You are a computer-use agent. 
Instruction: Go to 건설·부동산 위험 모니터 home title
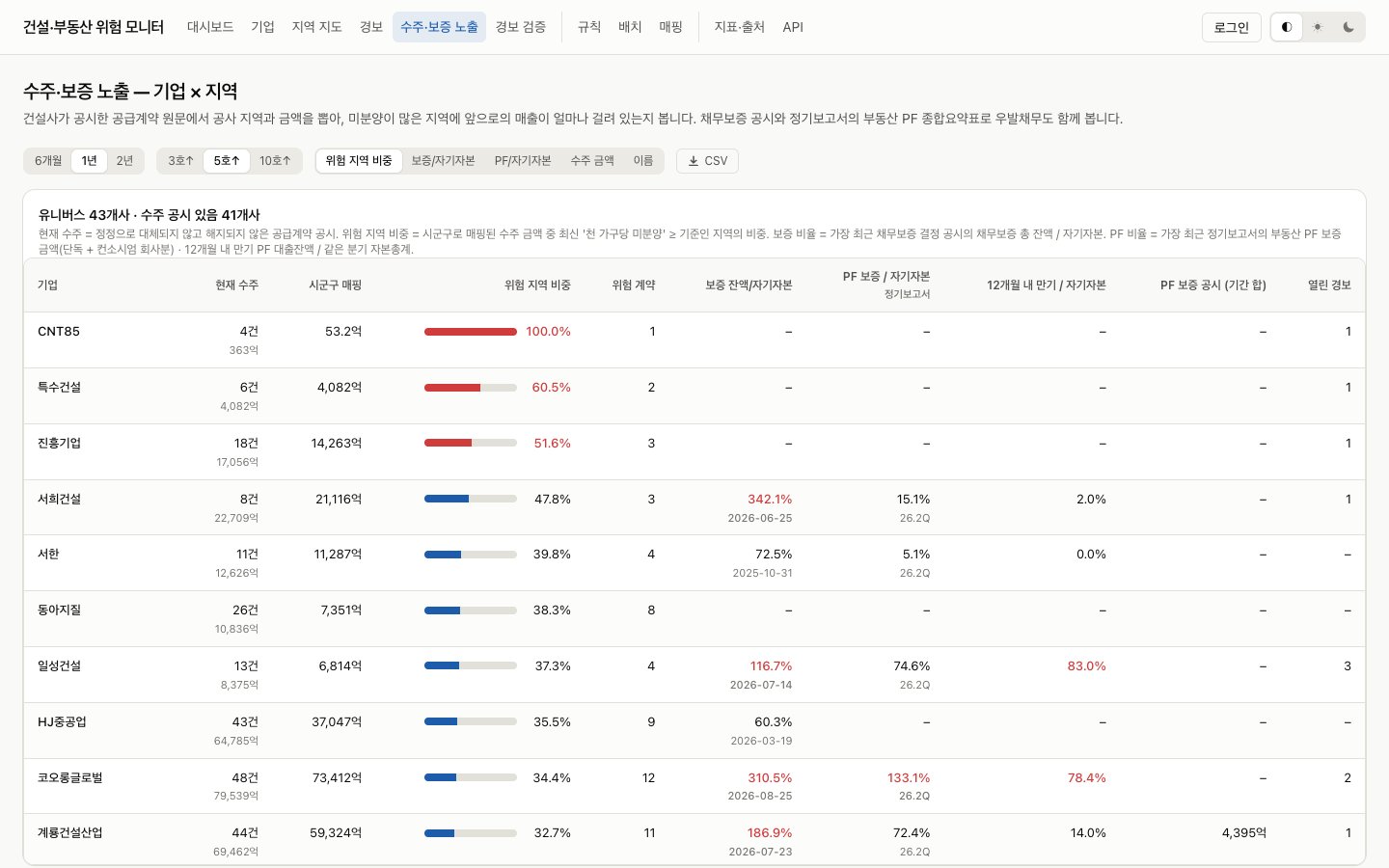94,27
